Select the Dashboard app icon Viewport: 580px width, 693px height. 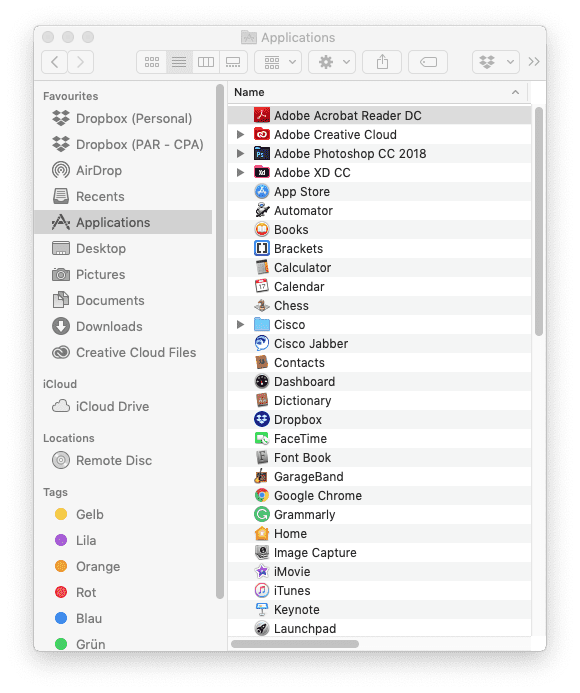pos(262,381)
